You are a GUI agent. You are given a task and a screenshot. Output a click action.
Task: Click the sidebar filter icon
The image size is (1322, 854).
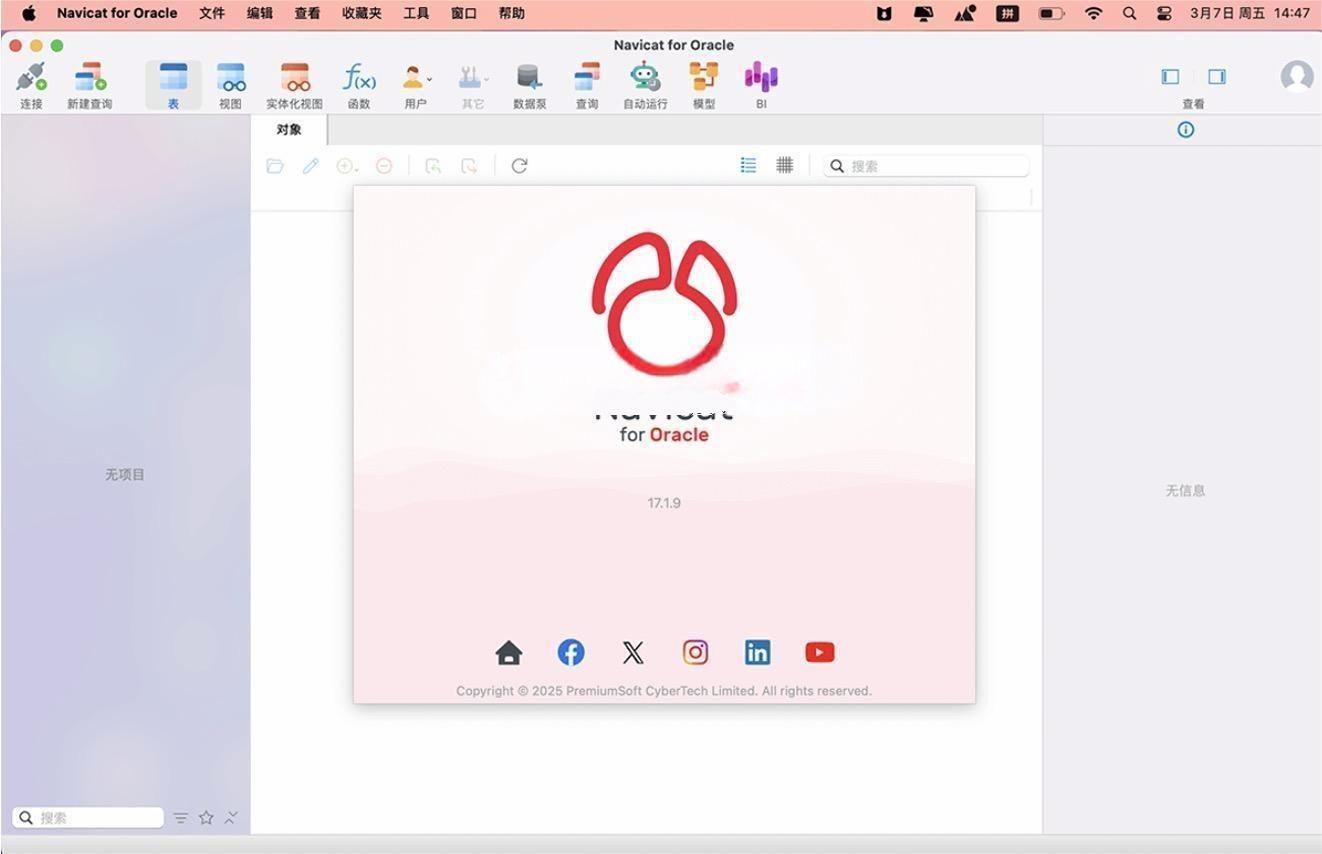(180, 818)
